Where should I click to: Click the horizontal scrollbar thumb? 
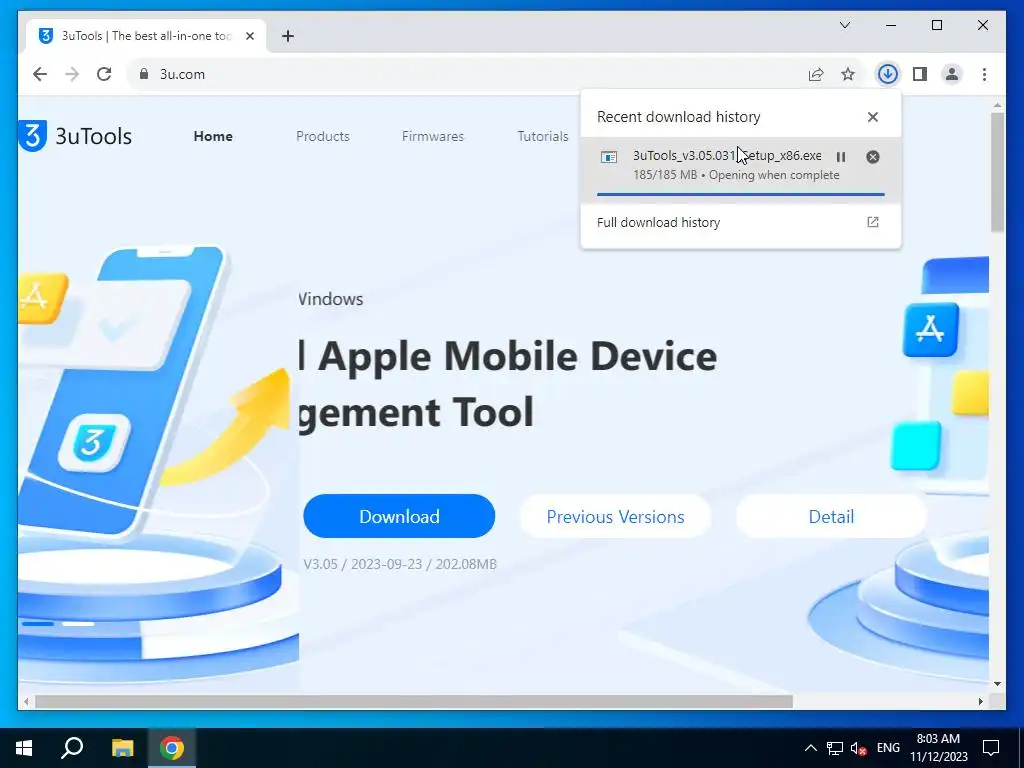click(x=413, y=701)
